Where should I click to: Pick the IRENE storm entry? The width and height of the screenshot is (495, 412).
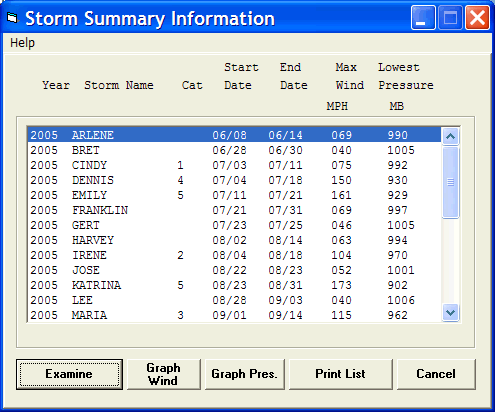[234, 255]
